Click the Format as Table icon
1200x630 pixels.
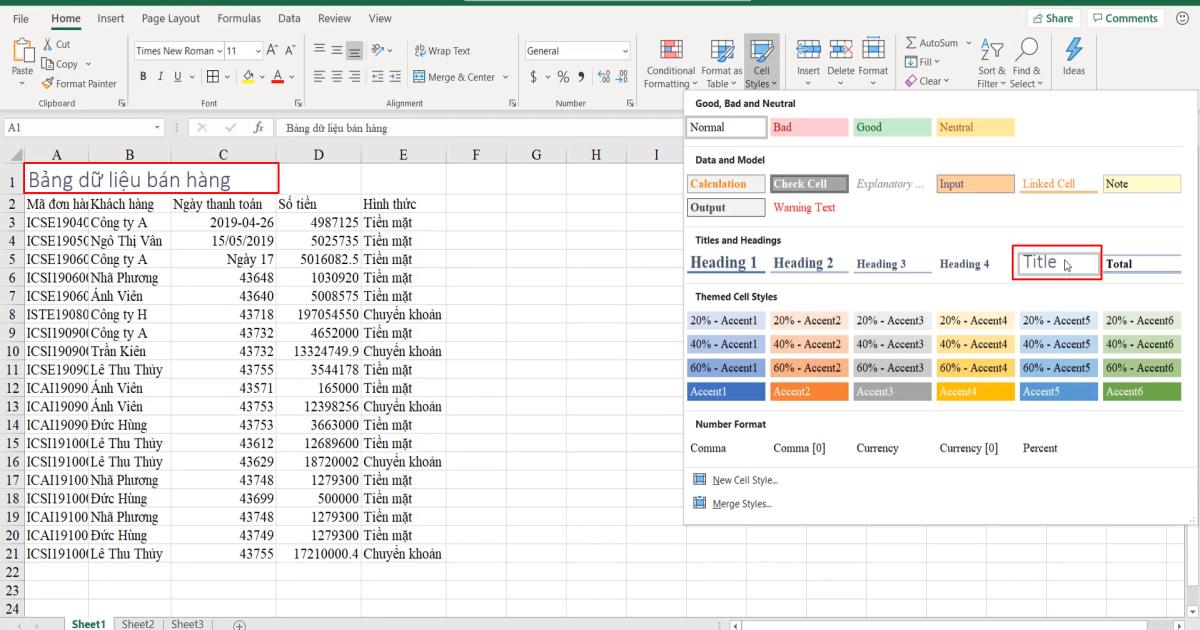[721, 62]
